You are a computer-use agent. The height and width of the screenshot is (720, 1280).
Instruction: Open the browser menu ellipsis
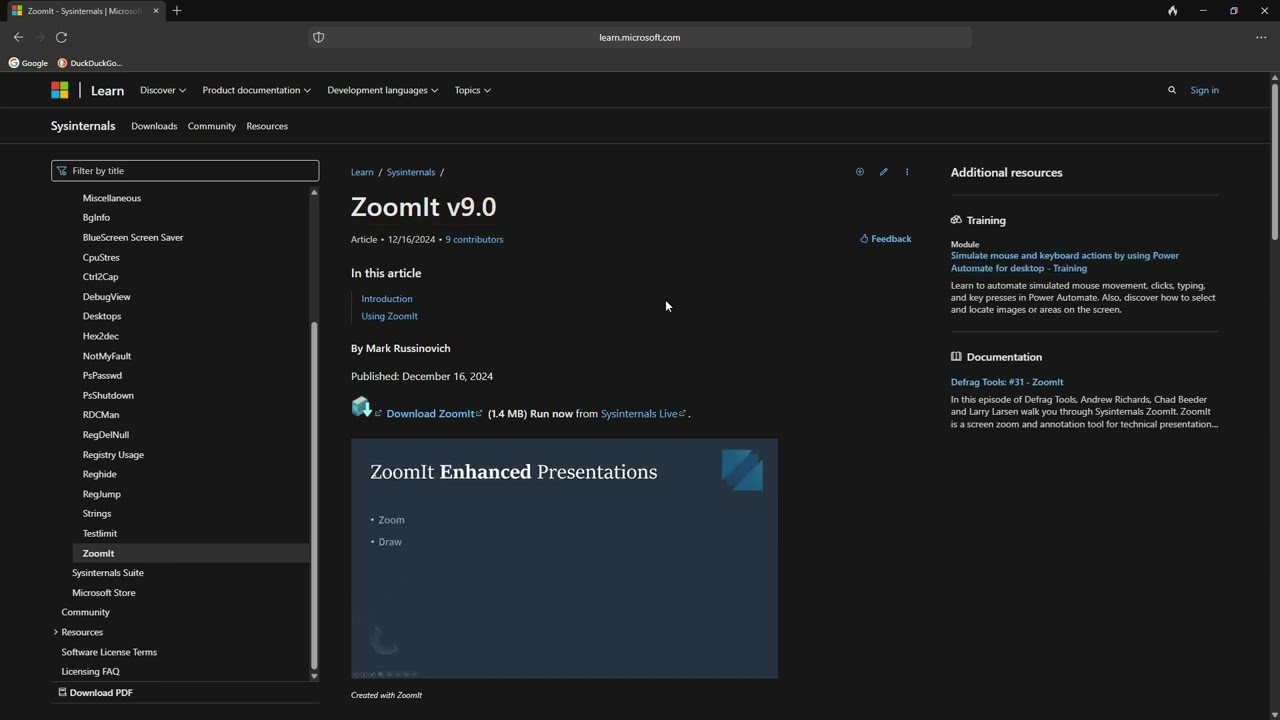(1261, 37)
